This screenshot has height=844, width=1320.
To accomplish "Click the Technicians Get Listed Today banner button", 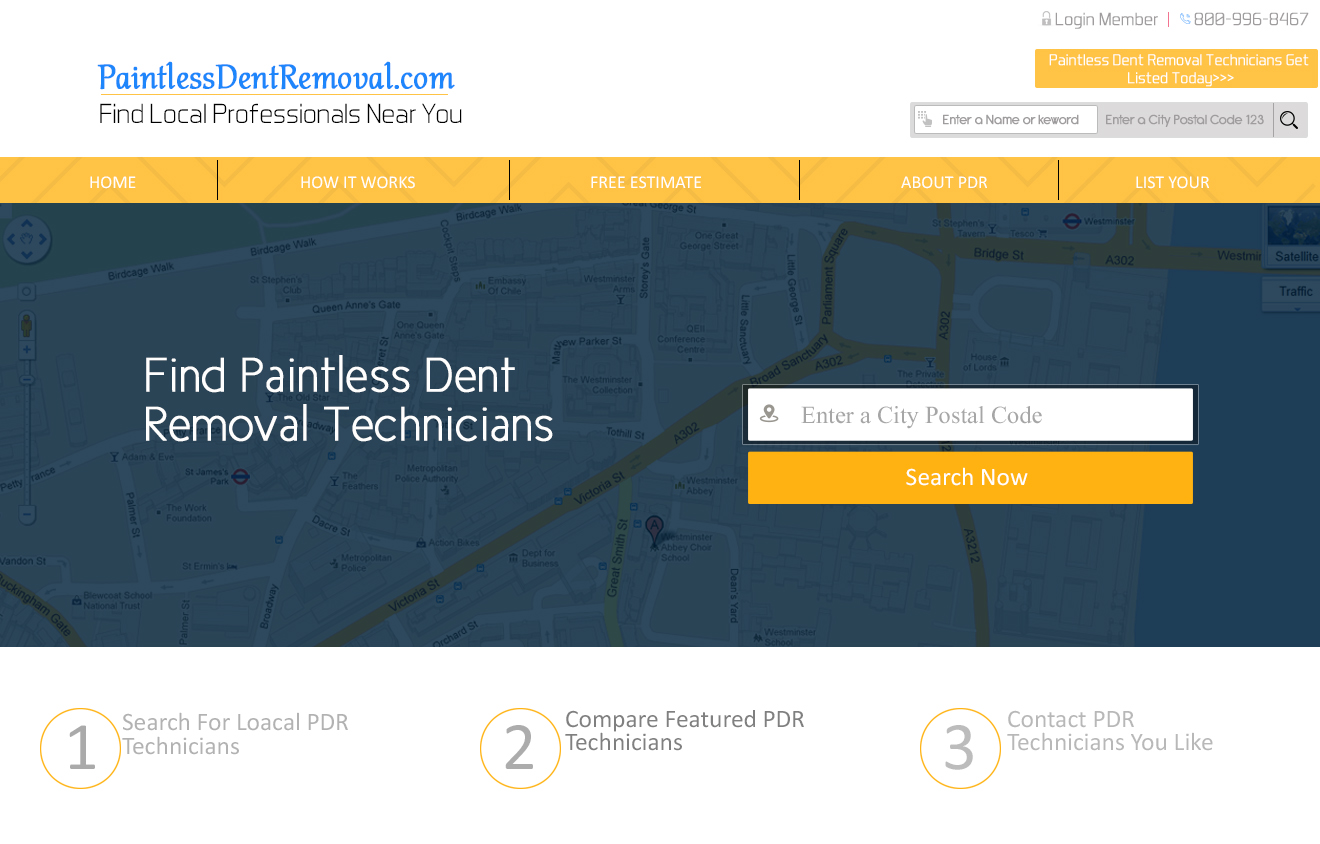I will click(x=1176, y=69).
